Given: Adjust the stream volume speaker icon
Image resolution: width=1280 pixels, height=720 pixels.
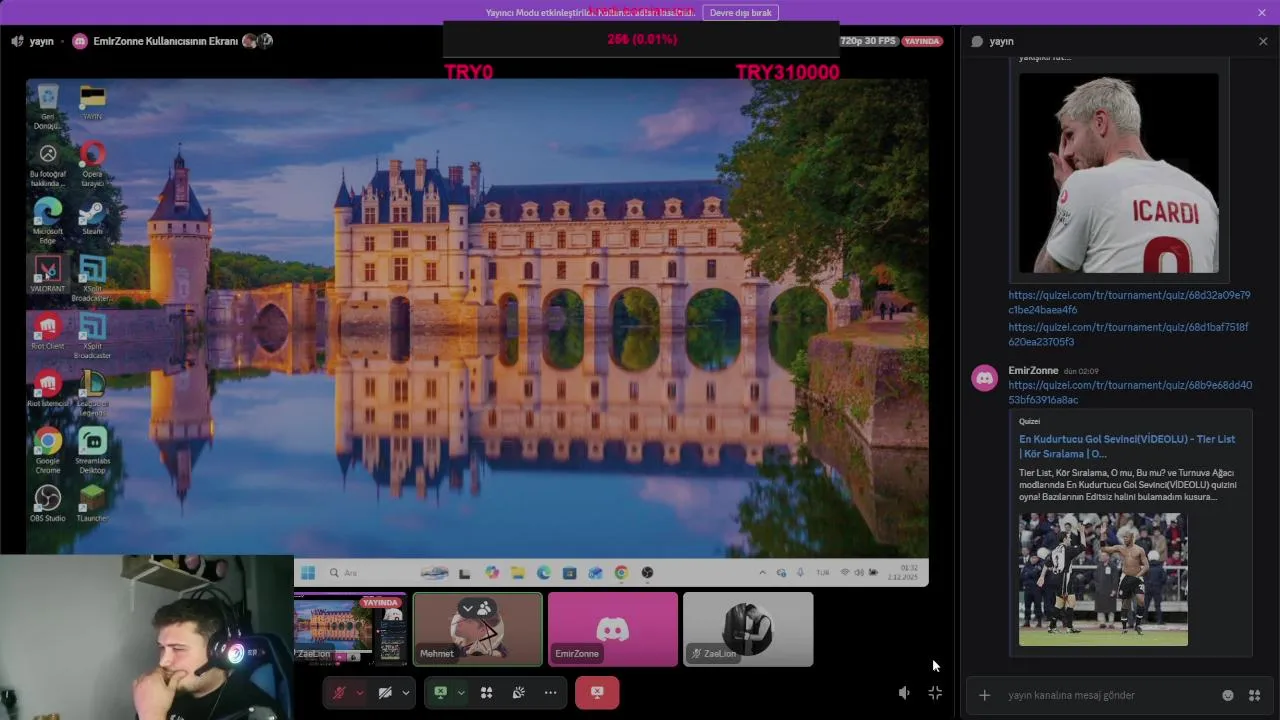Looking at the screenshot, I should click(x=904, y=693).
